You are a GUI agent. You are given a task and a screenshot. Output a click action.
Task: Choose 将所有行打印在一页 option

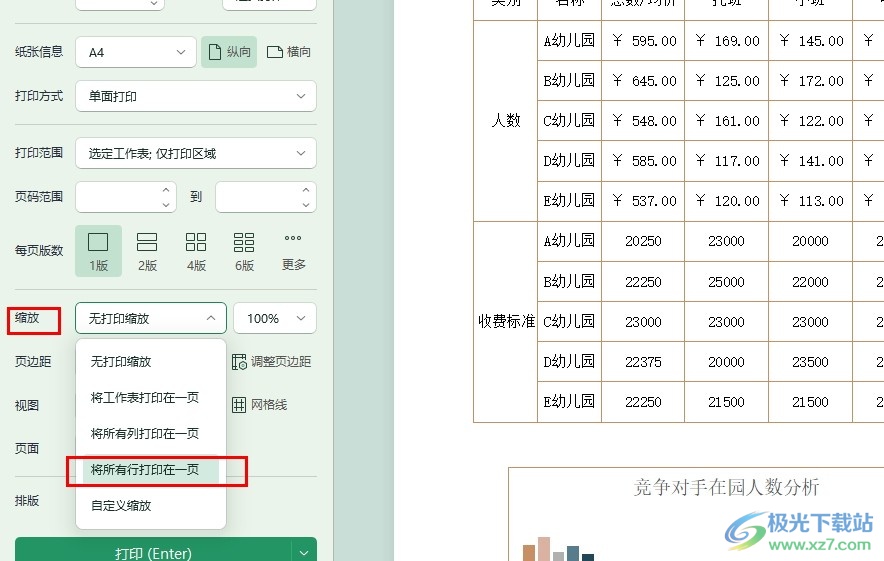pos(151,470)
